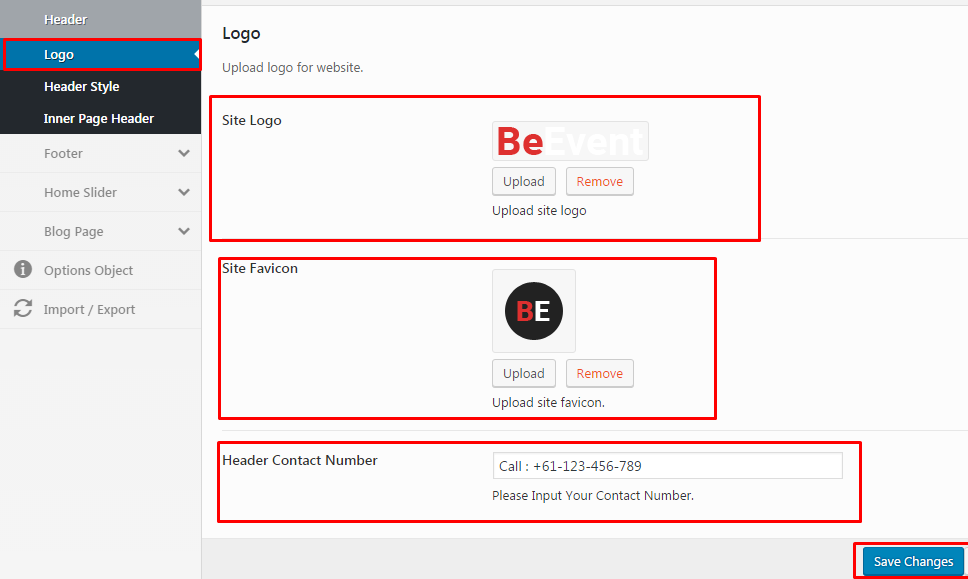Go to Header Style settings

81,87
